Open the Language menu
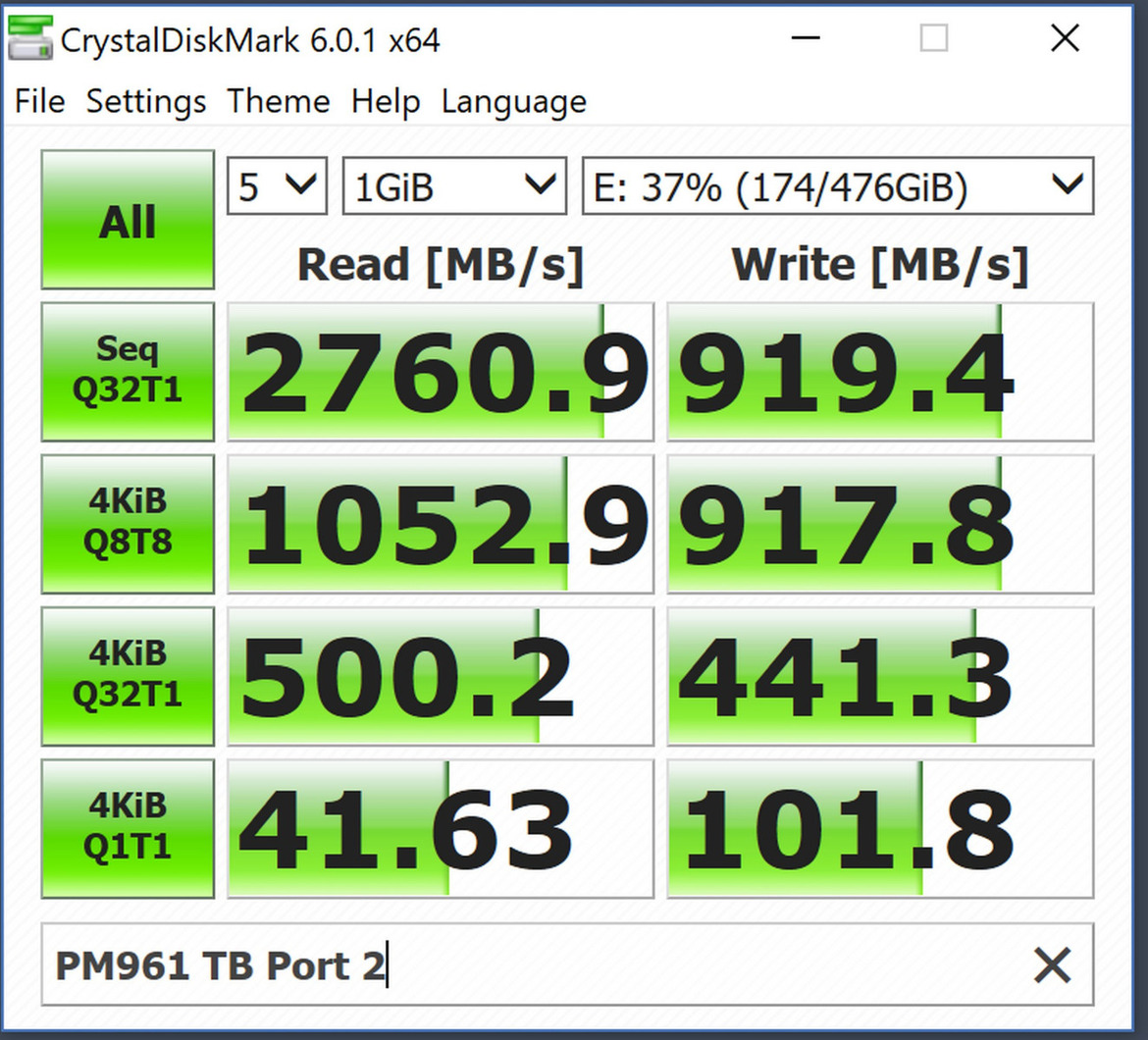1148x1040 pixels. pyautogui.click(x=513, y=102)
